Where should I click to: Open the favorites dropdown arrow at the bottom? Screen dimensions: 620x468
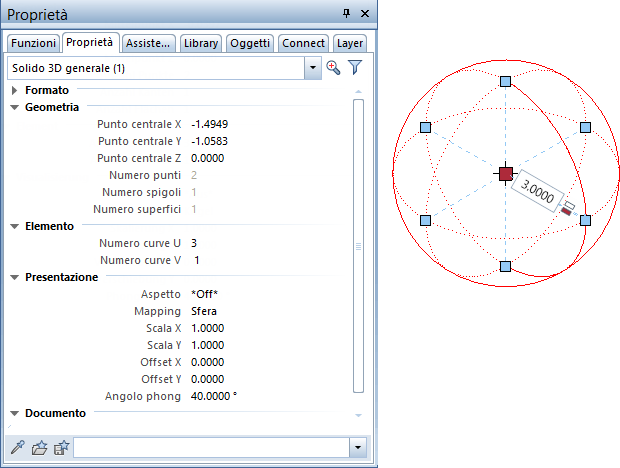tap(357, 447)
